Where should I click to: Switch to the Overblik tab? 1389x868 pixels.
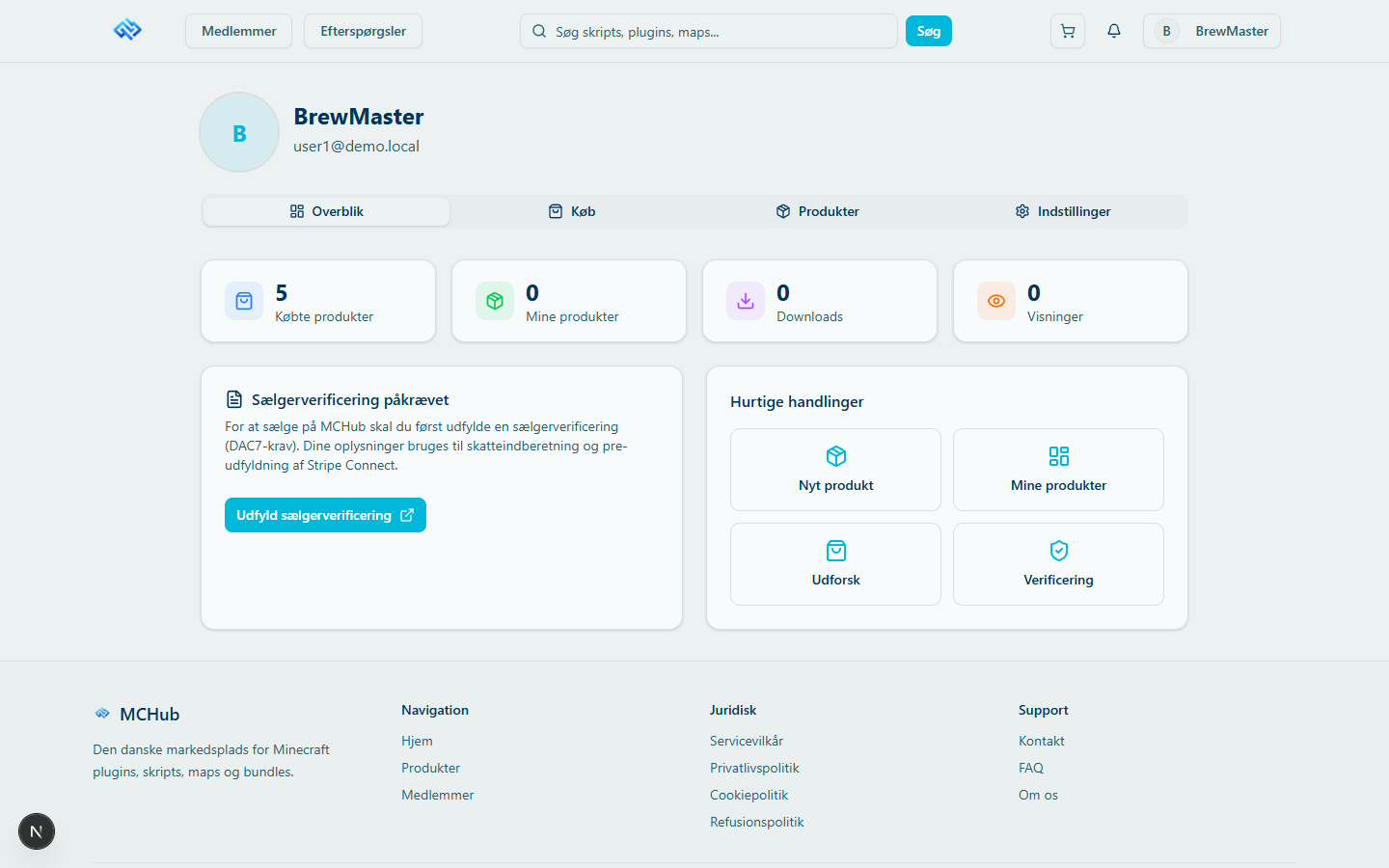pyautogui.click(x=326, y=211)
